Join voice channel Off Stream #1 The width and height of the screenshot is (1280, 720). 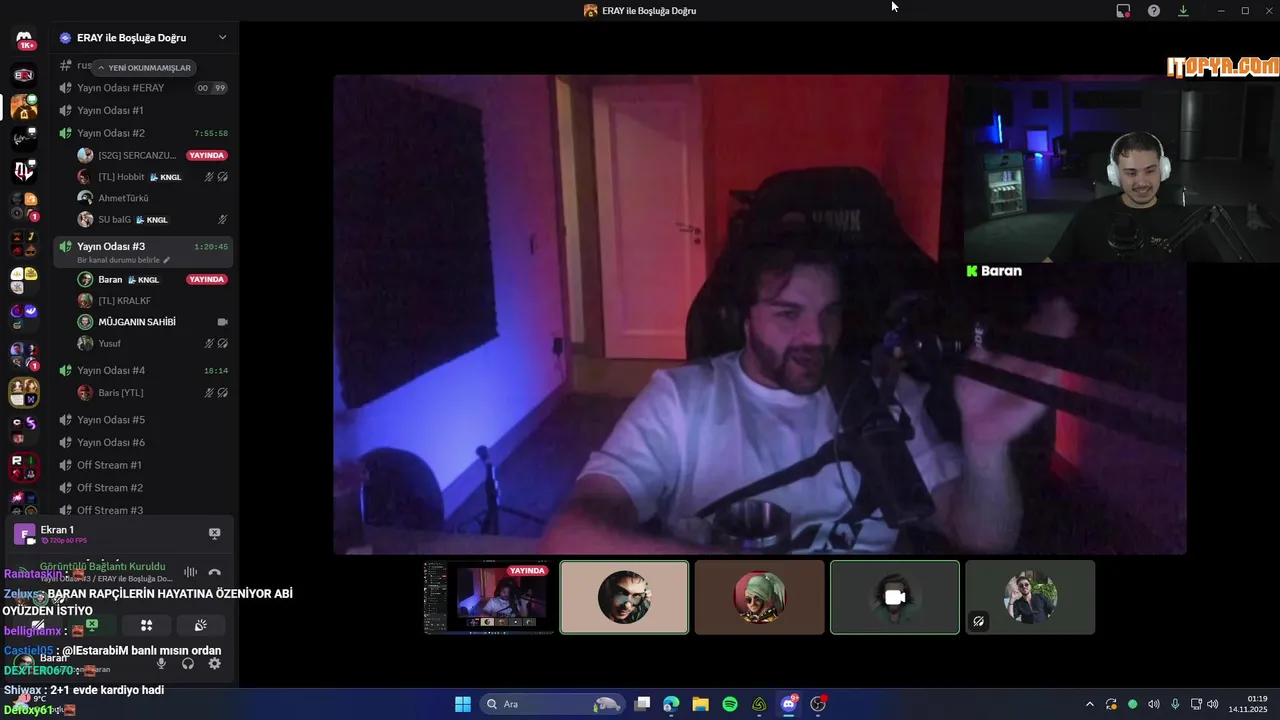(143, 465)
